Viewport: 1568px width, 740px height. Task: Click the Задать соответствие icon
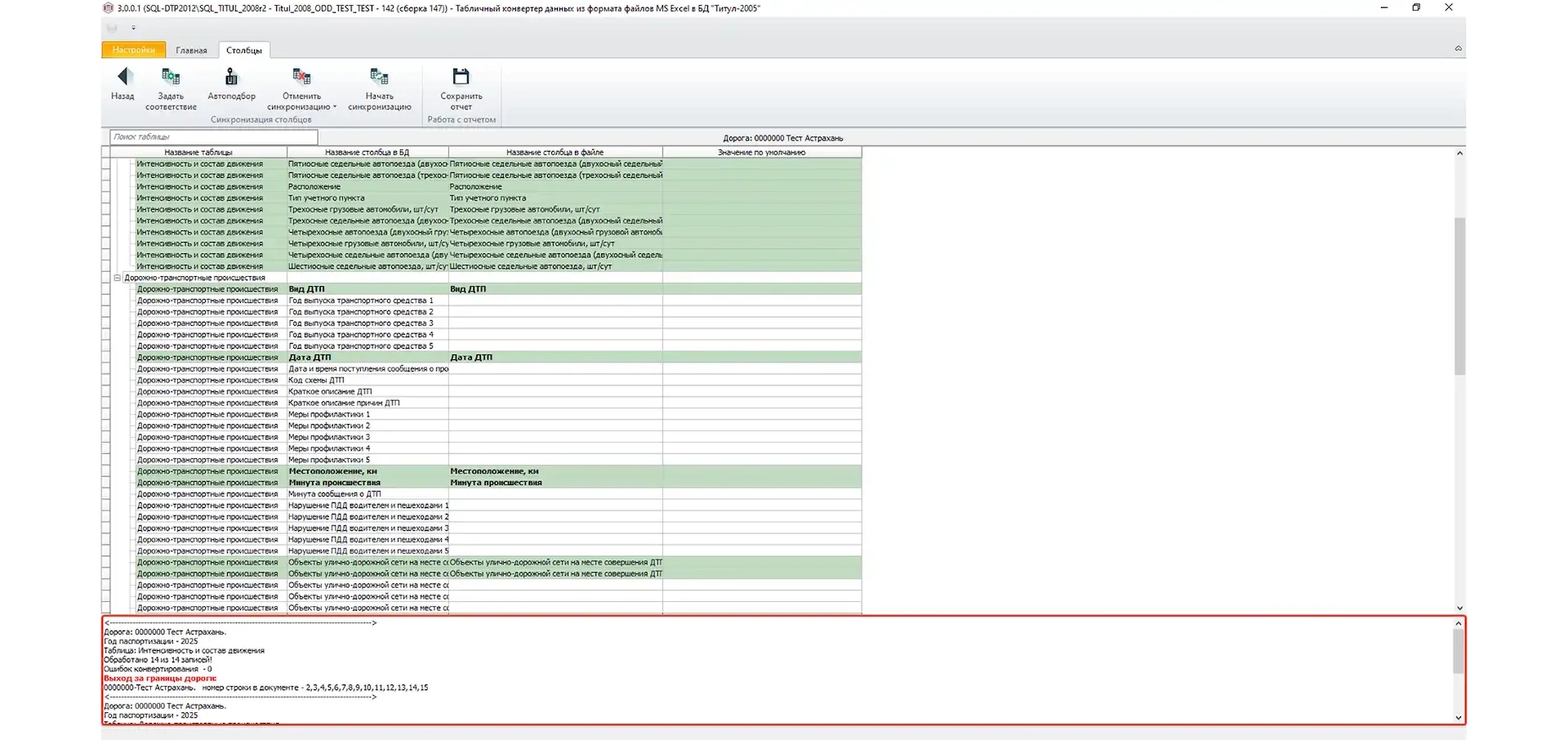coord(171,78)
